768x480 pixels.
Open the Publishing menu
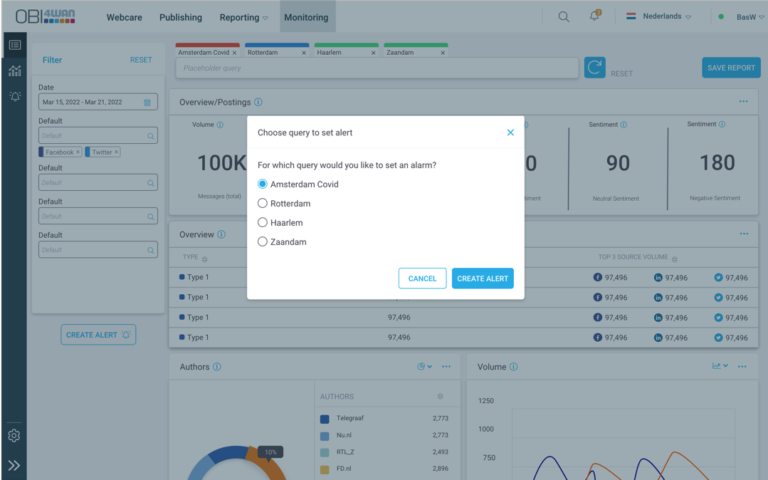click(181, 17)
